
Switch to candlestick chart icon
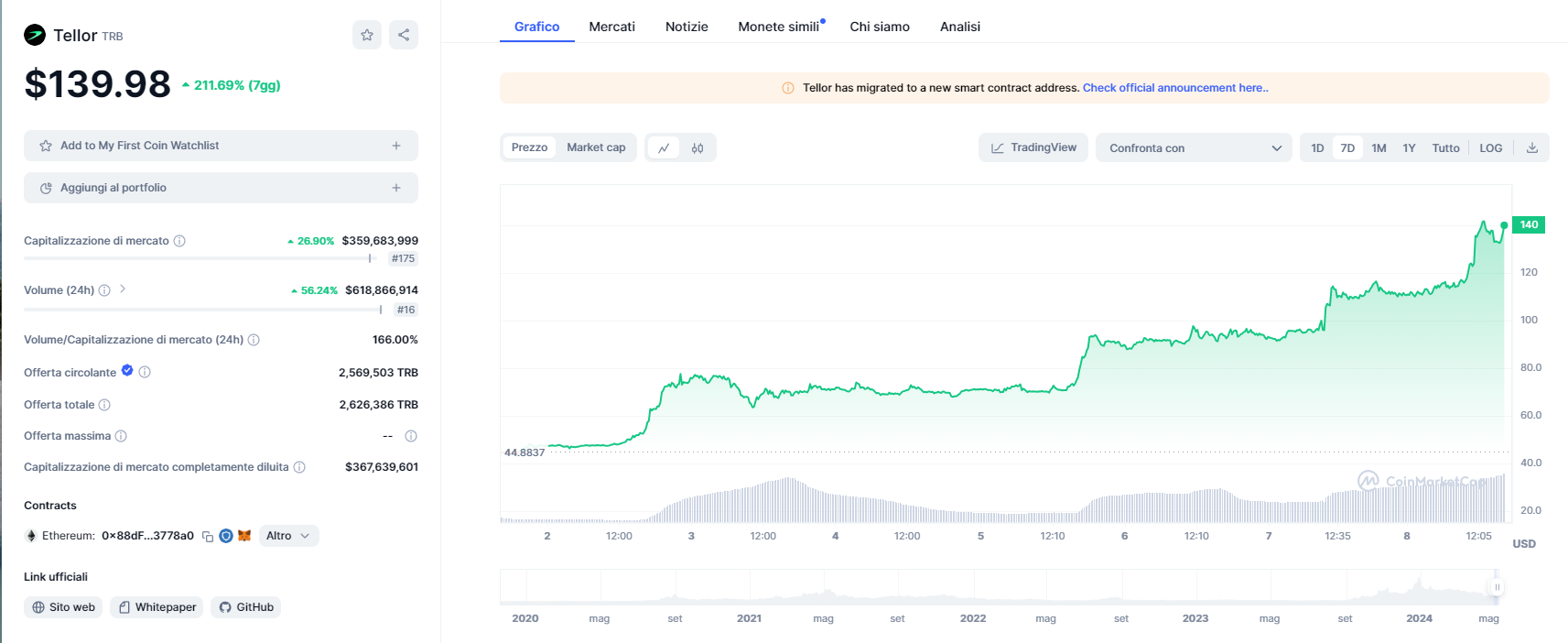697,147
